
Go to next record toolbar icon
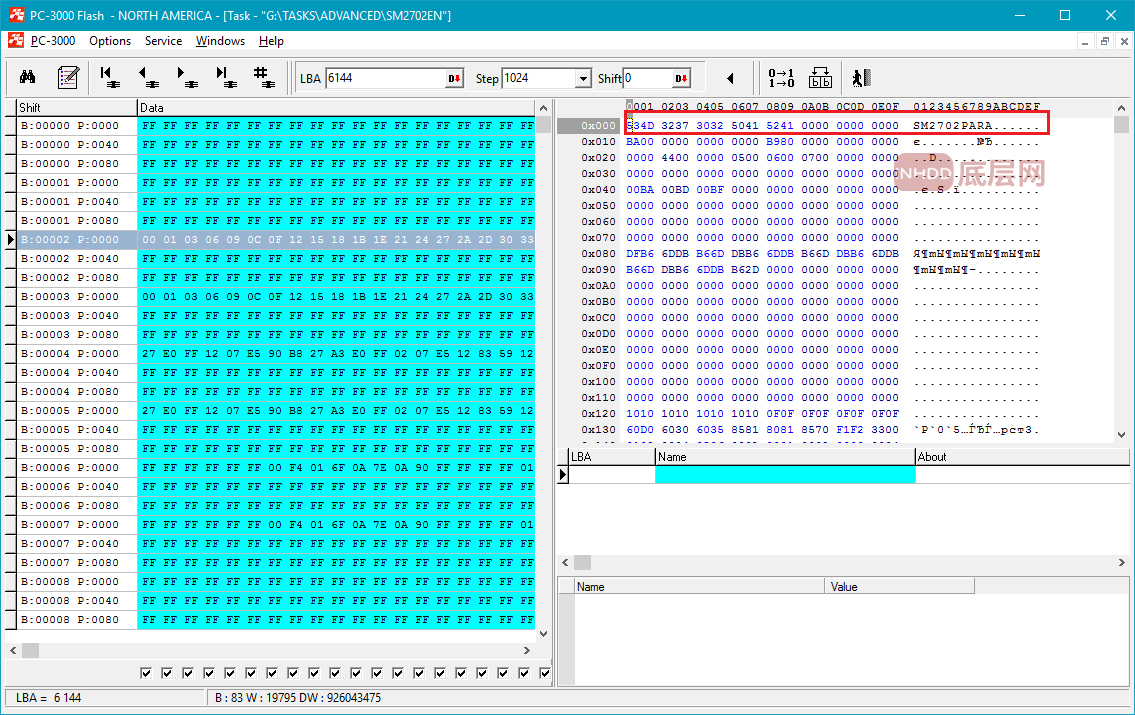(x=187, y=77)
